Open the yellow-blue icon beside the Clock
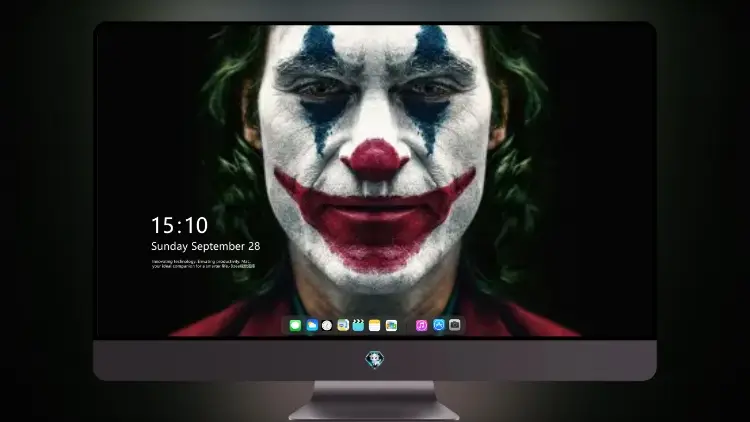The width and height of the screenshot is (750, 422). tap(343, 325)
